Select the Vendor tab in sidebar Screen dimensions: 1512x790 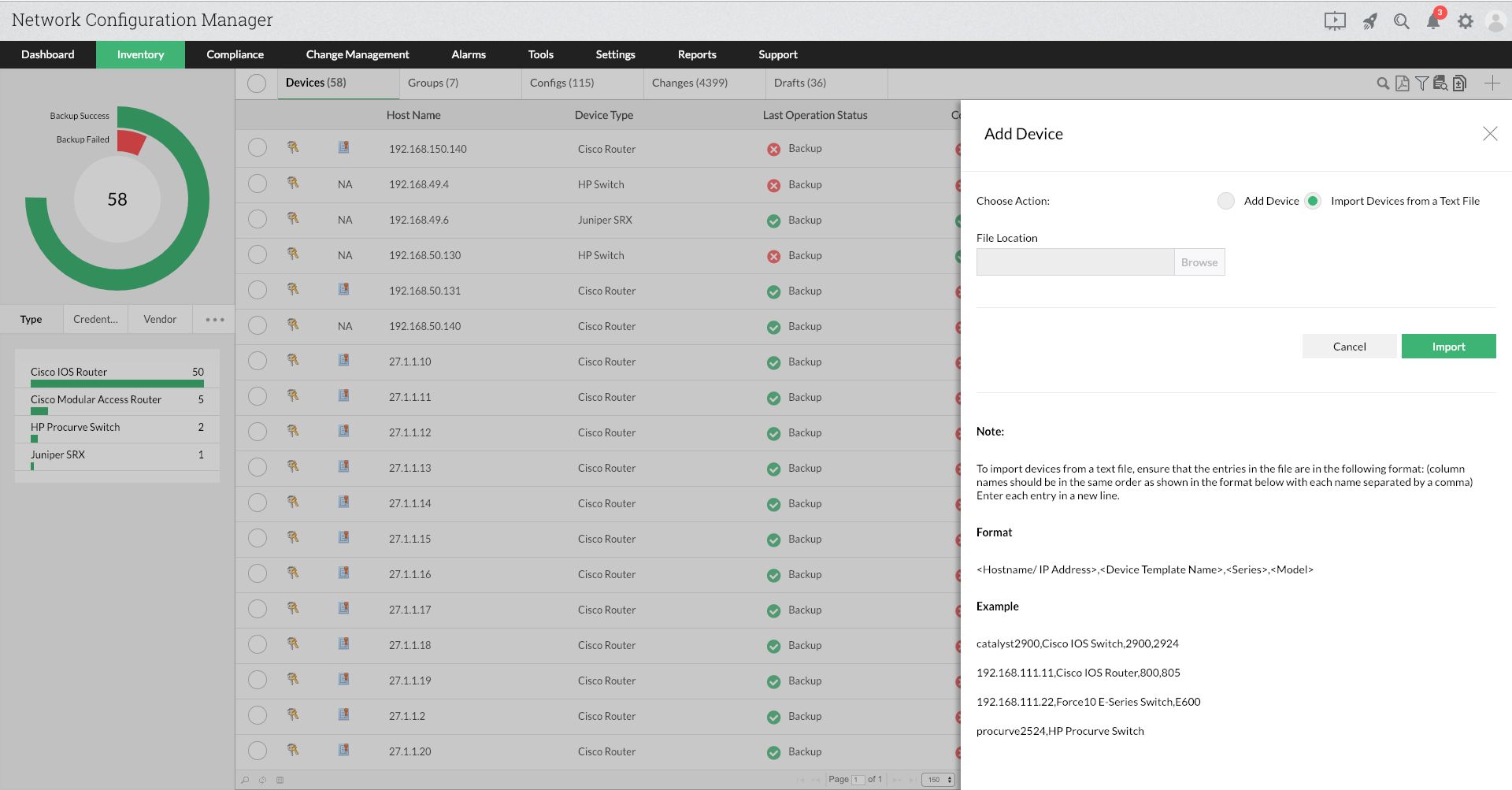160,319
